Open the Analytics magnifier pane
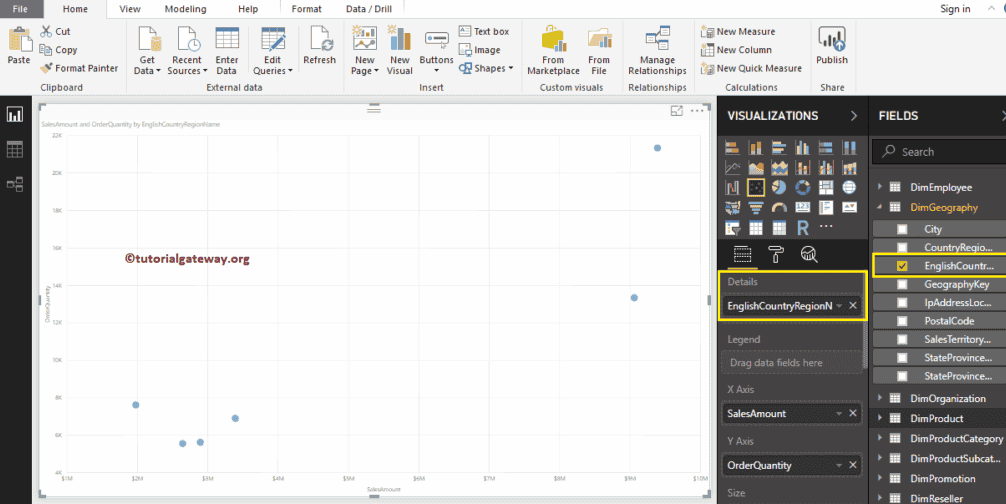 pyautogui.click(x=809, y=255)
